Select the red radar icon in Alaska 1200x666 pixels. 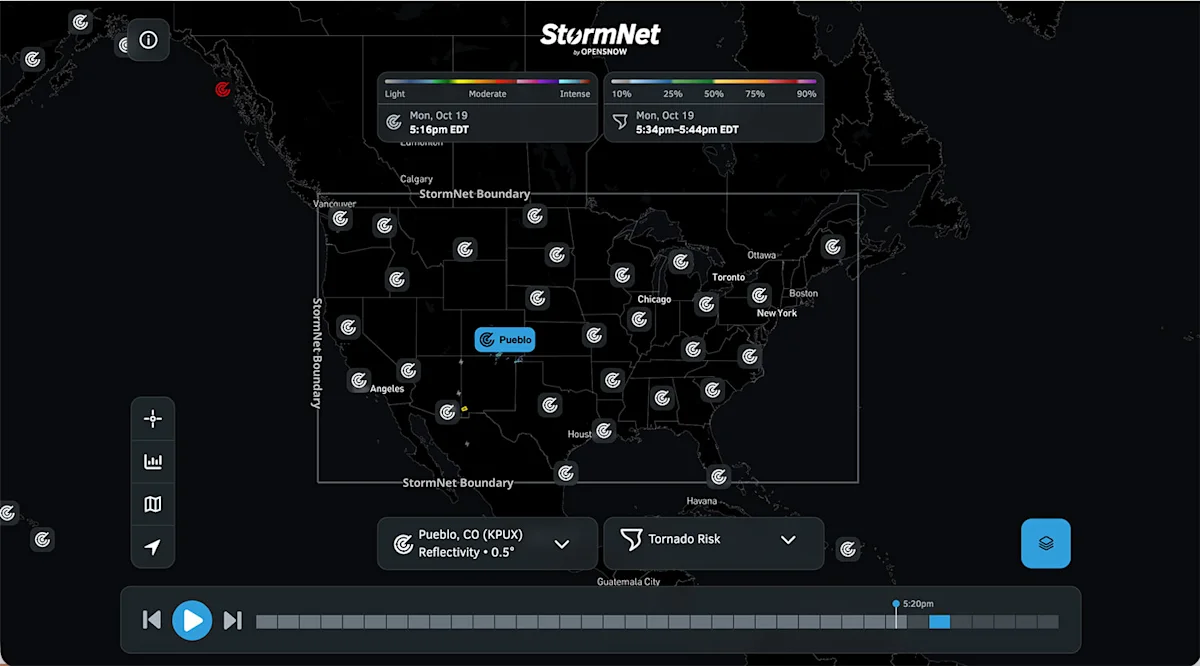pos(223,89)
